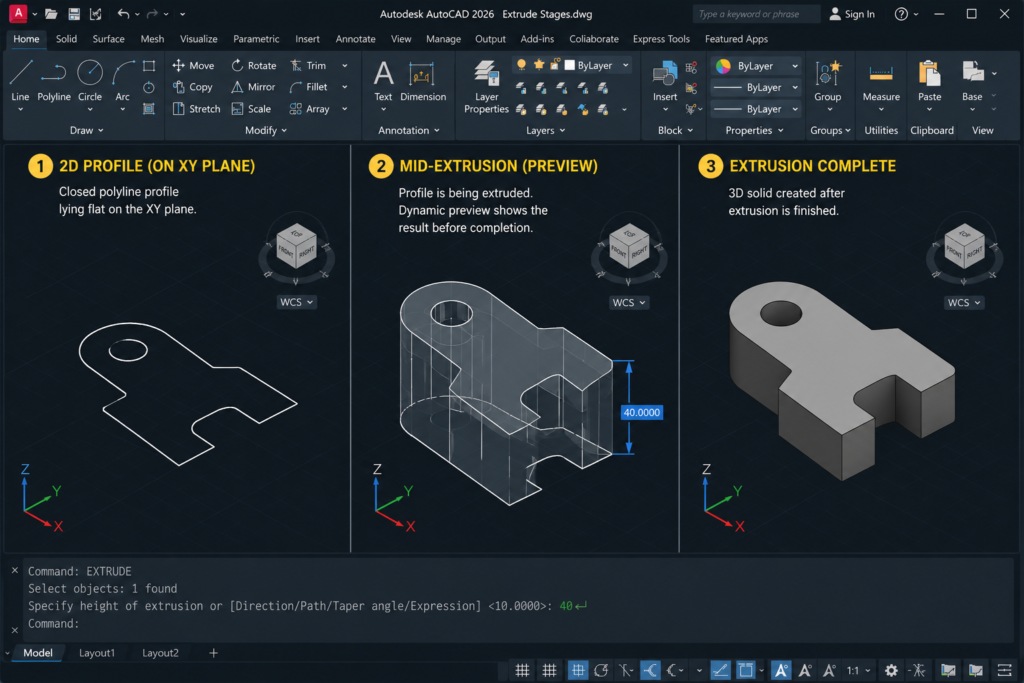Toggle the highlighted grid display in status bar
1024x683 pixels.
[578, 670]
